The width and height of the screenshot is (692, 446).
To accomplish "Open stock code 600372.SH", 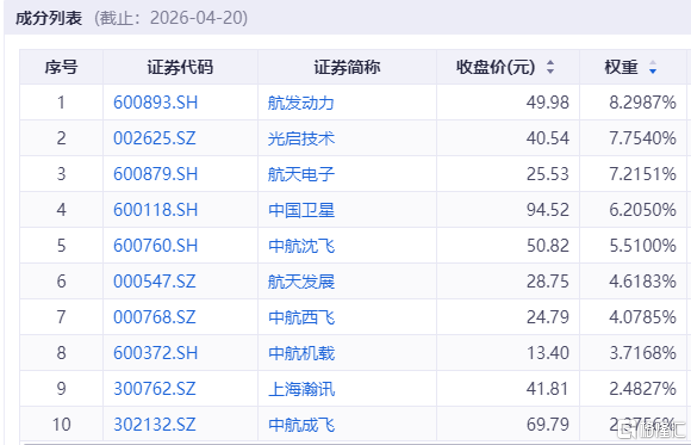I will (155, 353).
